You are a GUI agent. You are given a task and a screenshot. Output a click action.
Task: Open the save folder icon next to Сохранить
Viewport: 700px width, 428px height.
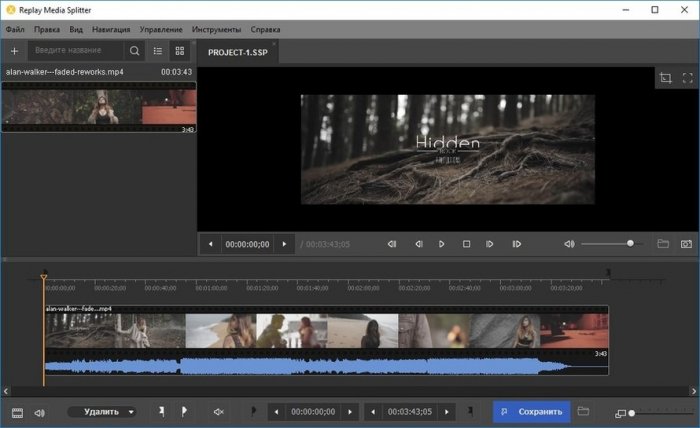tap(583, 411)
